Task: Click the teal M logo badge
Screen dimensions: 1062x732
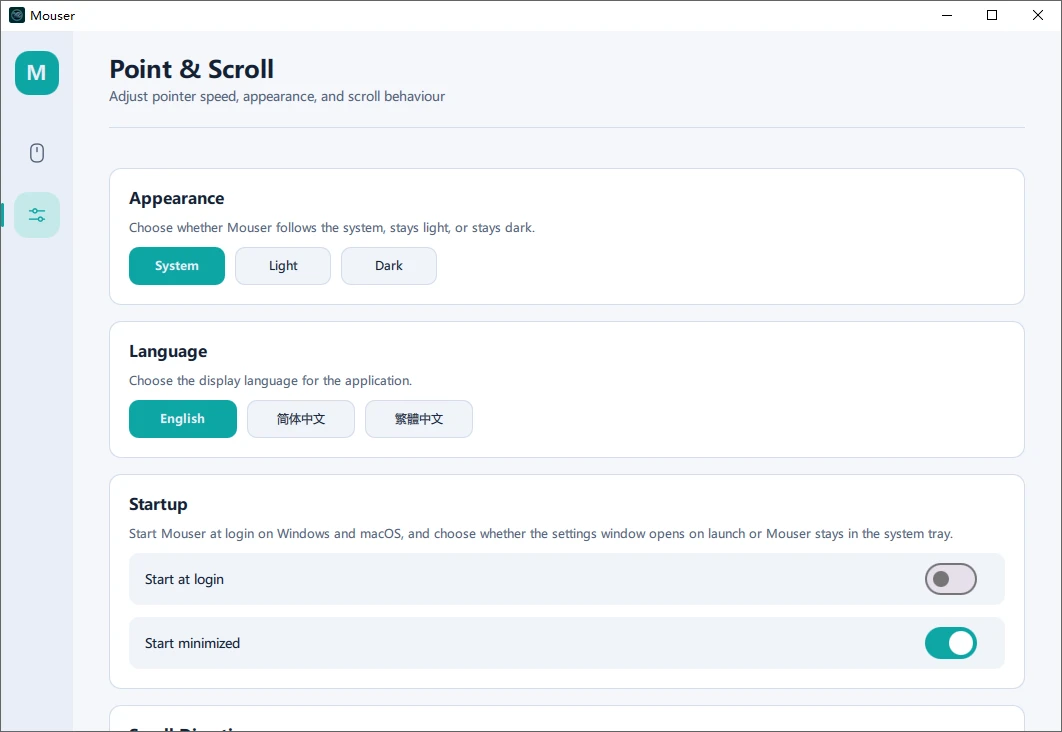Action: pos(37,73)
